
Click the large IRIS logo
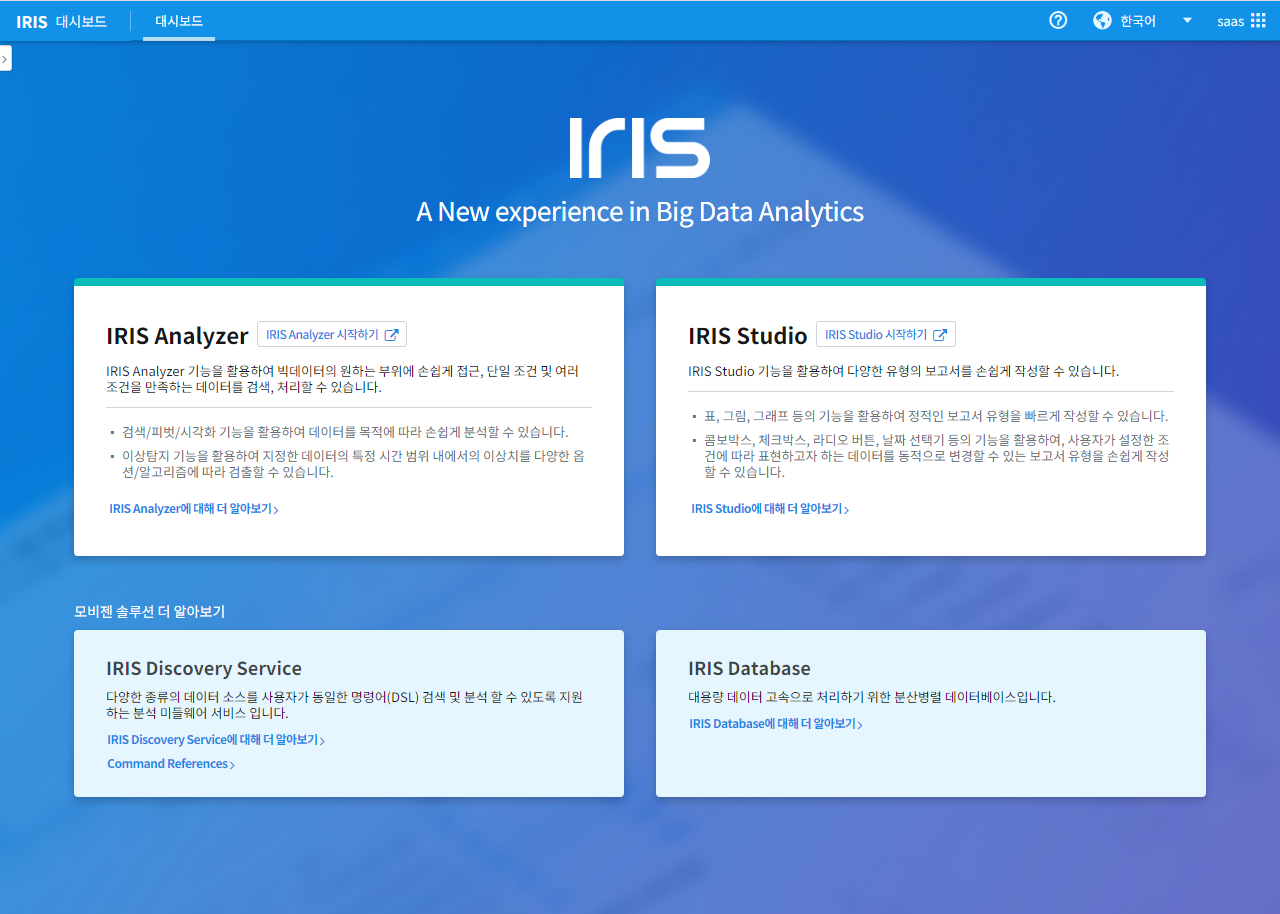point(640,148)
